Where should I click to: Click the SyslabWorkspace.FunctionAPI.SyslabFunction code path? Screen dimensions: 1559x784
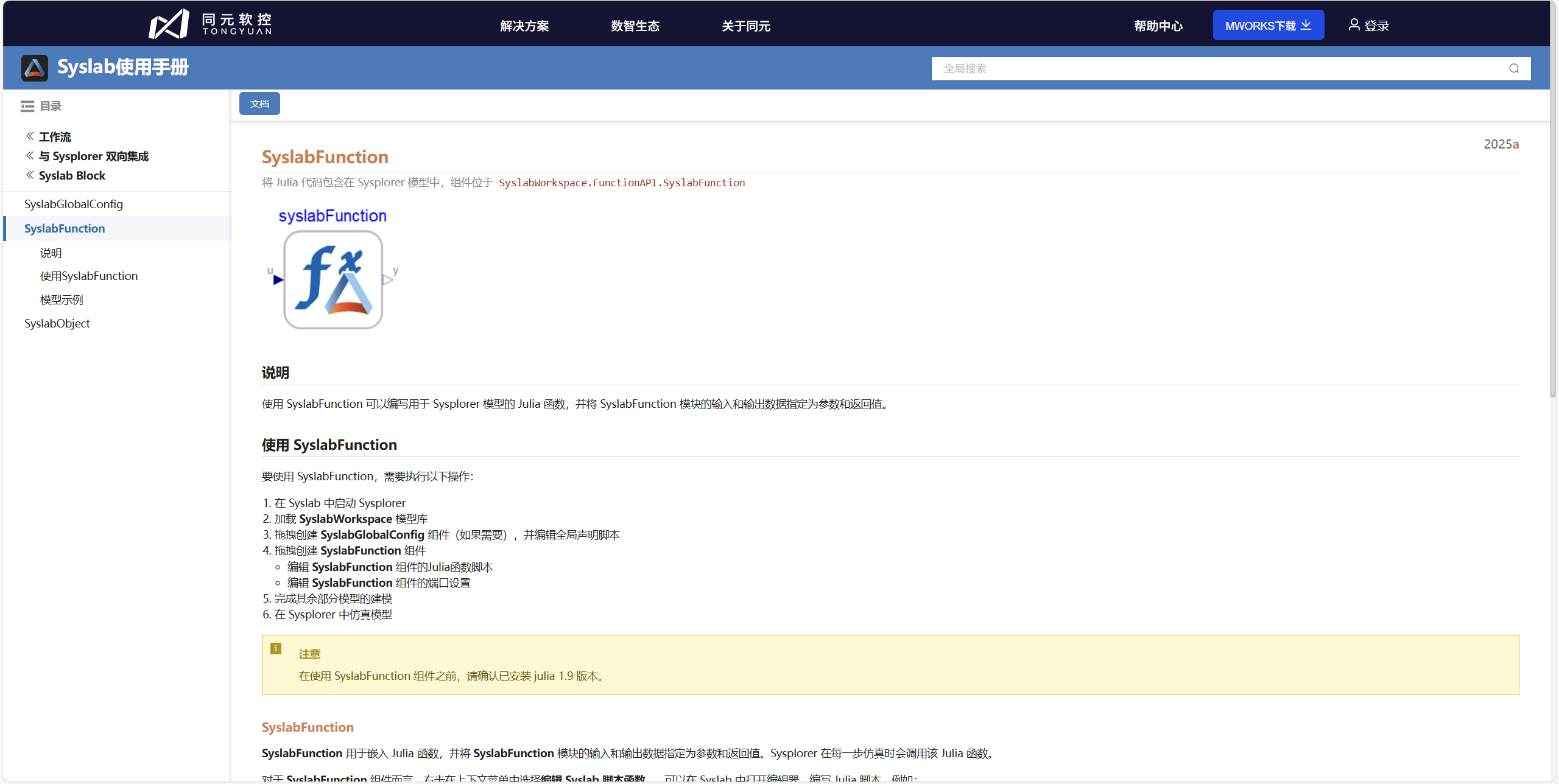point(622,183)
